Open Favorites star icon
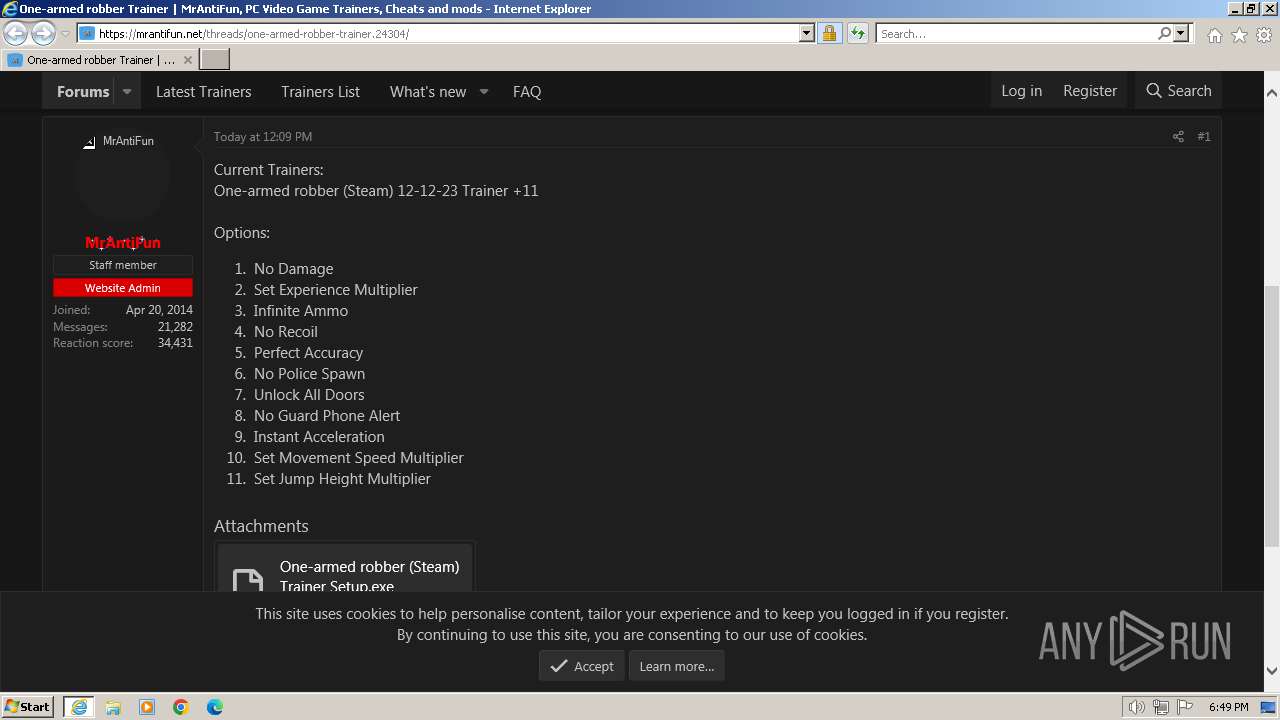The width and height of the screenshot is (1280, 720). point(1239,35)
